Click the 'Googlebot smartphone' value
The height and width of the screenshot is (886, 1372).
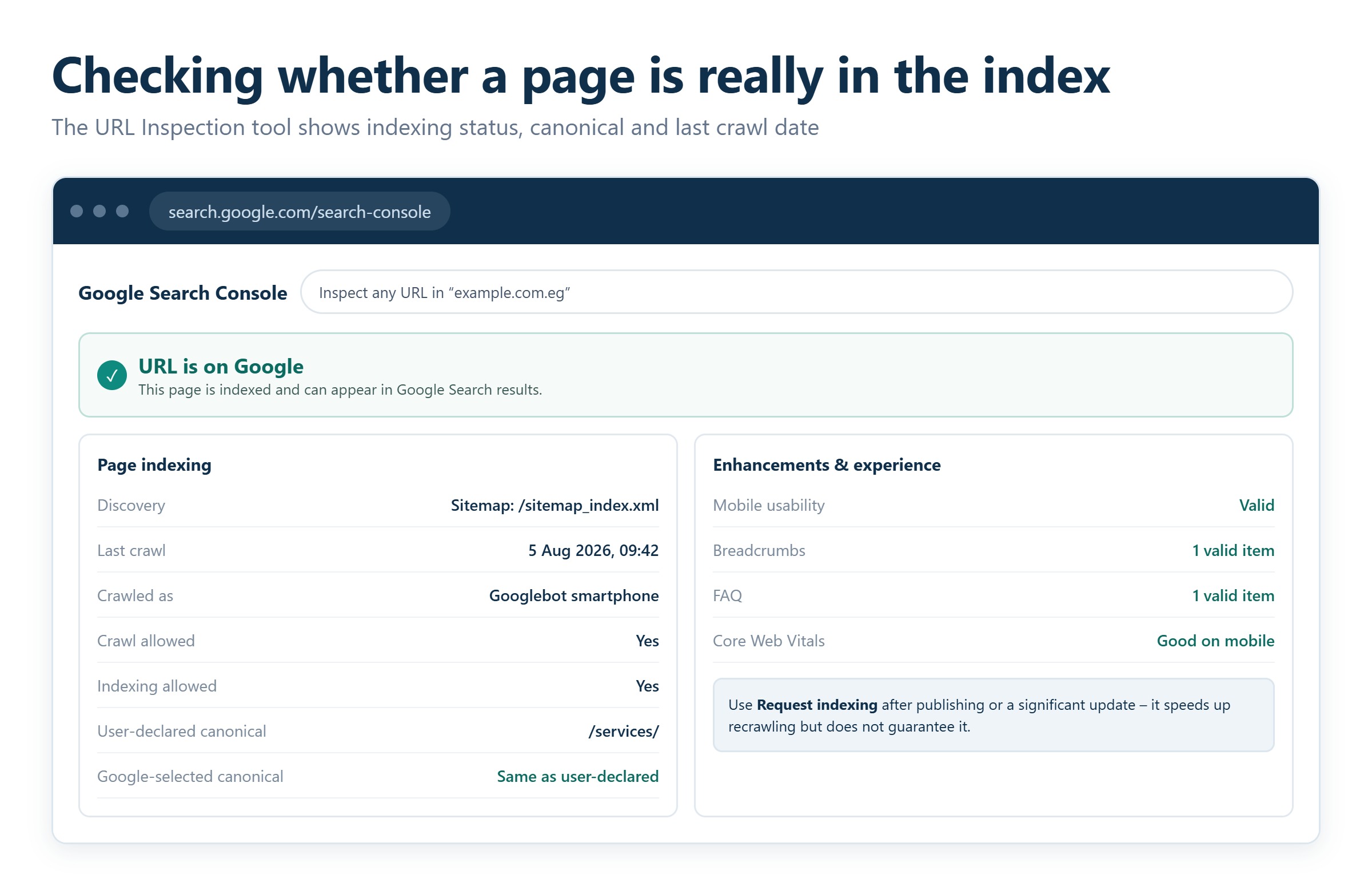[x=573, y=595]
